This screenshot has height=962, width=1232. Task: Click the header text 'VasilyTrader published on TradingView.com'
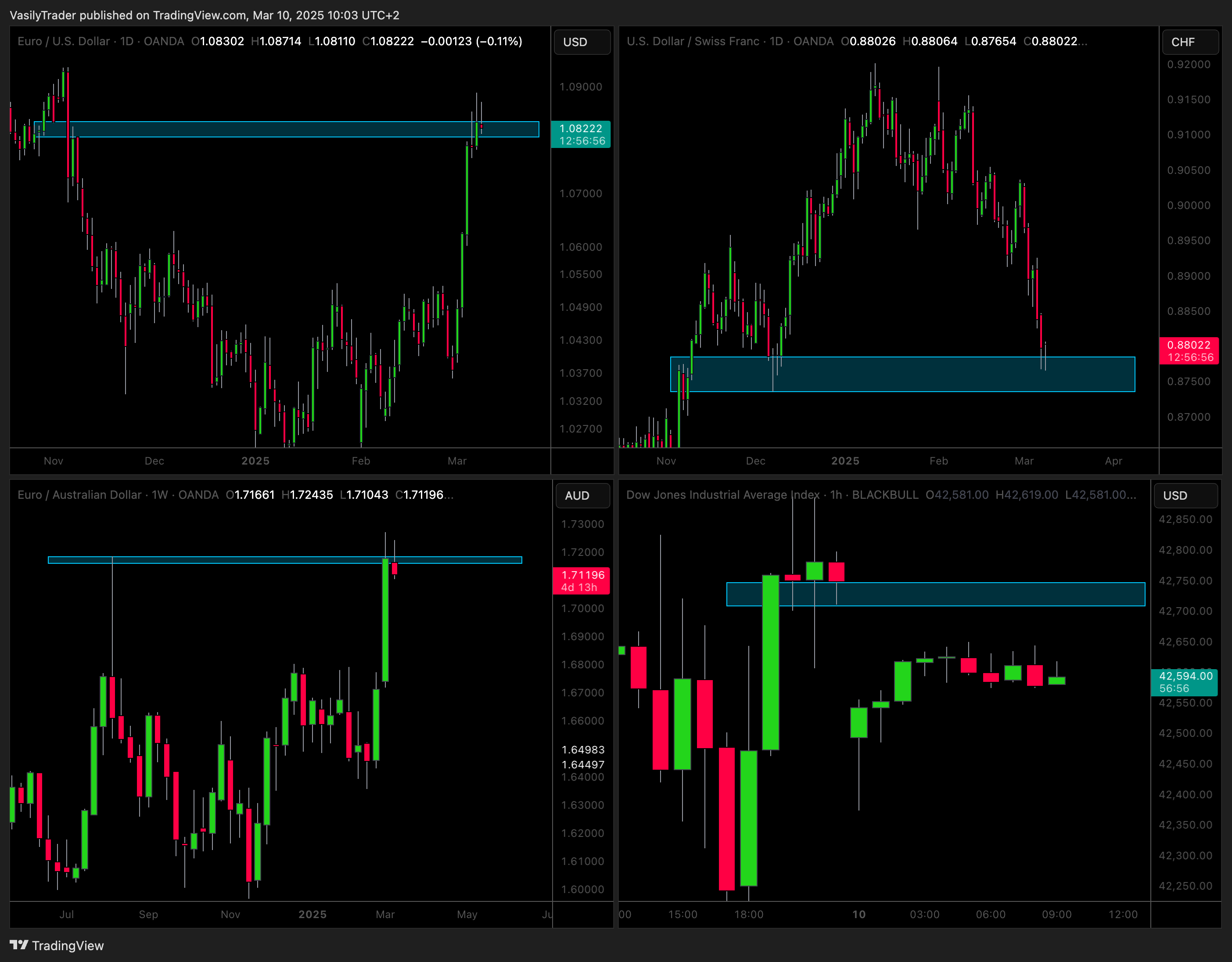click(x=128, y=15)
